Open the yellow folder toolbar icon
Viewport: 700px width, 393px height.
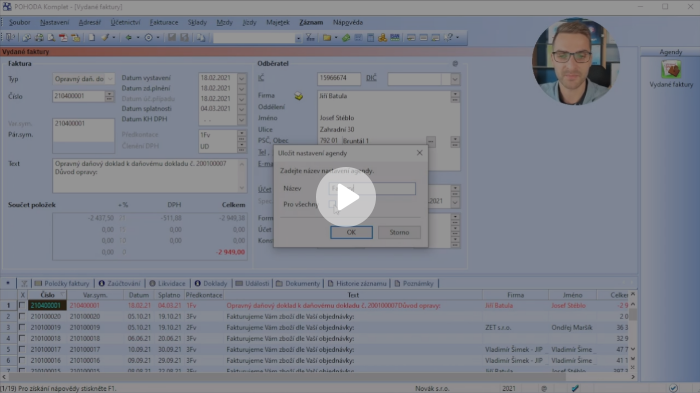click(327, 38)
